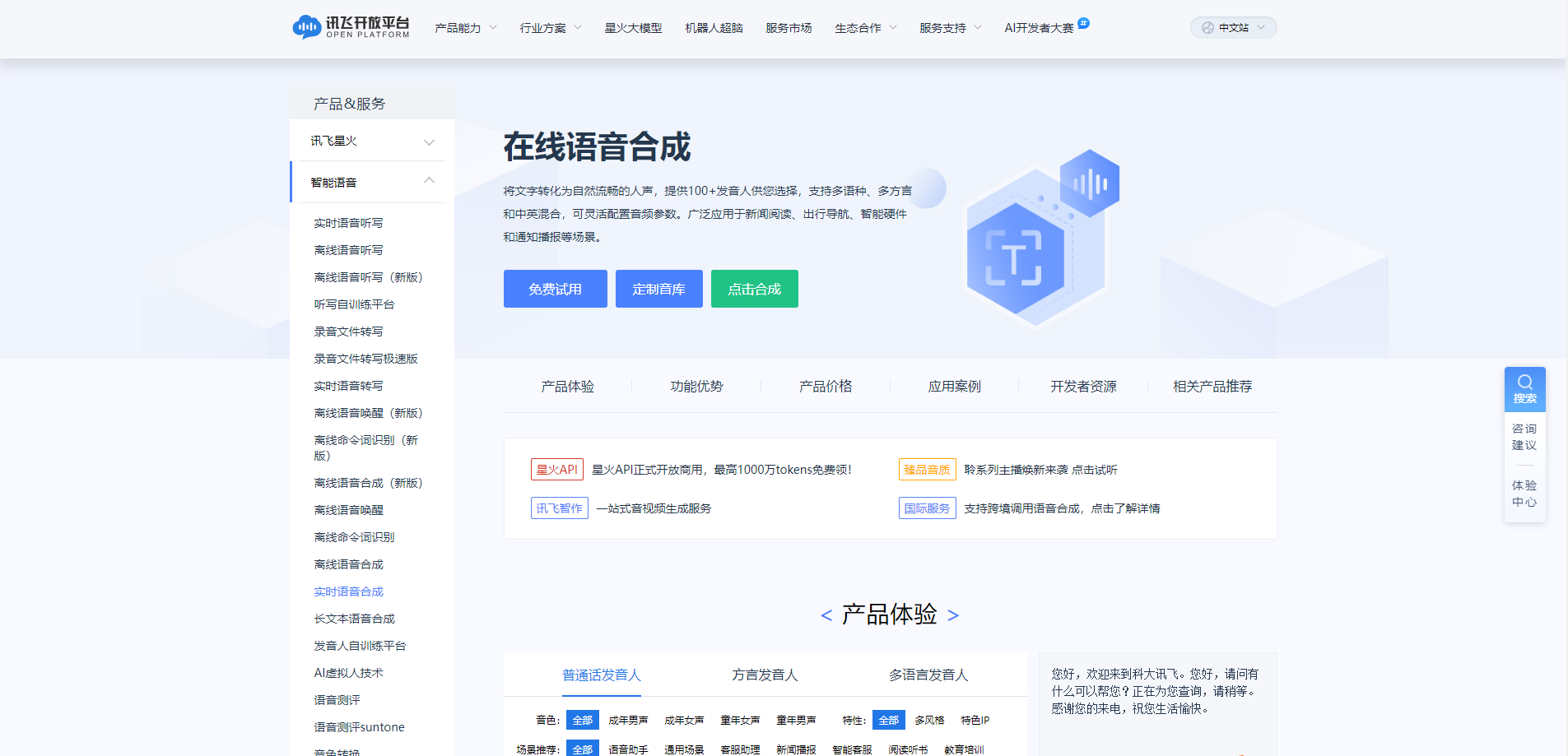Go to next section with right arrow
Image resolution: width=1568 pixels, height=756 pixels.
[x=953, y=615]
